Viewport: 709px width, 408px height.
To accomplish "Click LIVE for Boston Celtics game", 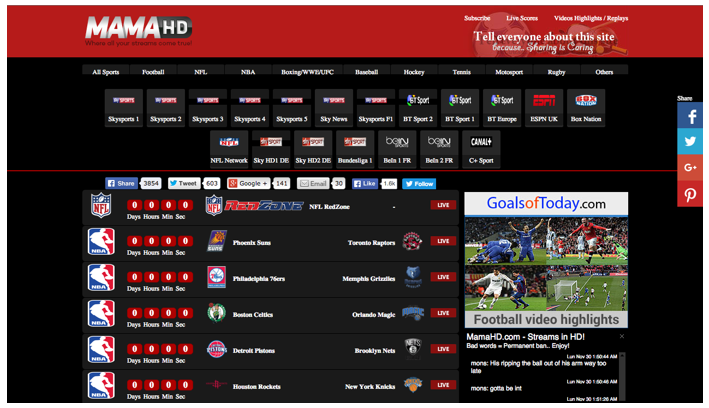I will pos(443,313).
